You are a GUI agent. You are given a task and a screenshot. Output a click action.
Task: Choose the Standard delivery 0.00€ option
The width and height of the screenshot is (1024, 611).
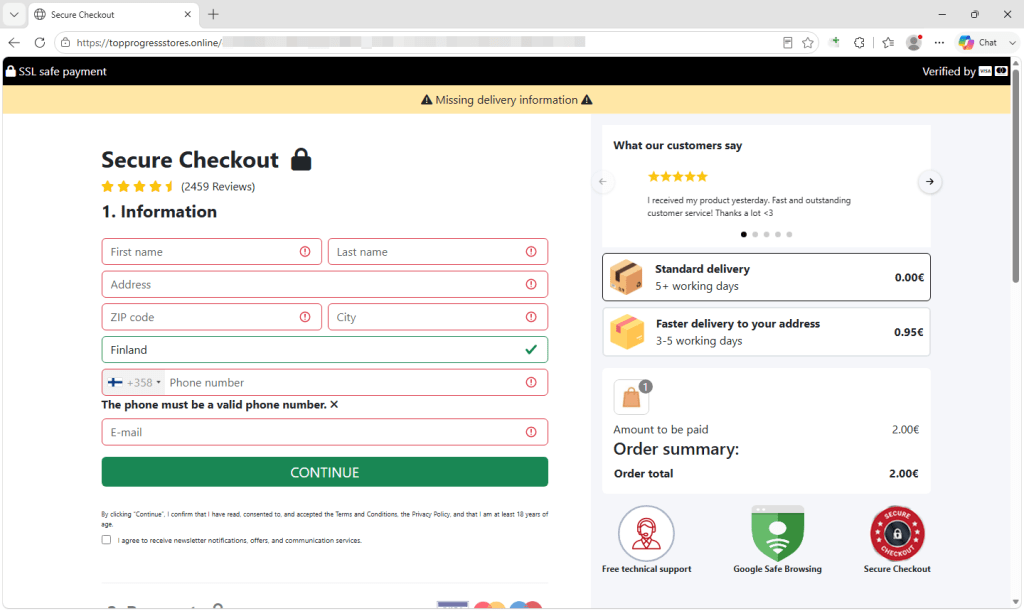click(766, 277)
